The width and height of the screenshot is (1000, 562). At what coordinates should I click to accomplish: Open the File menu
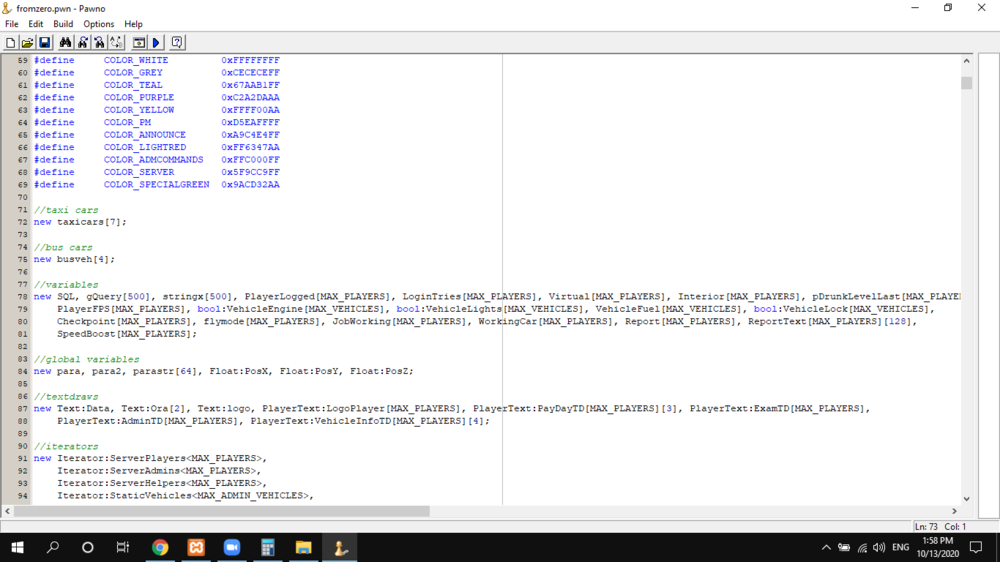(11, 24)
